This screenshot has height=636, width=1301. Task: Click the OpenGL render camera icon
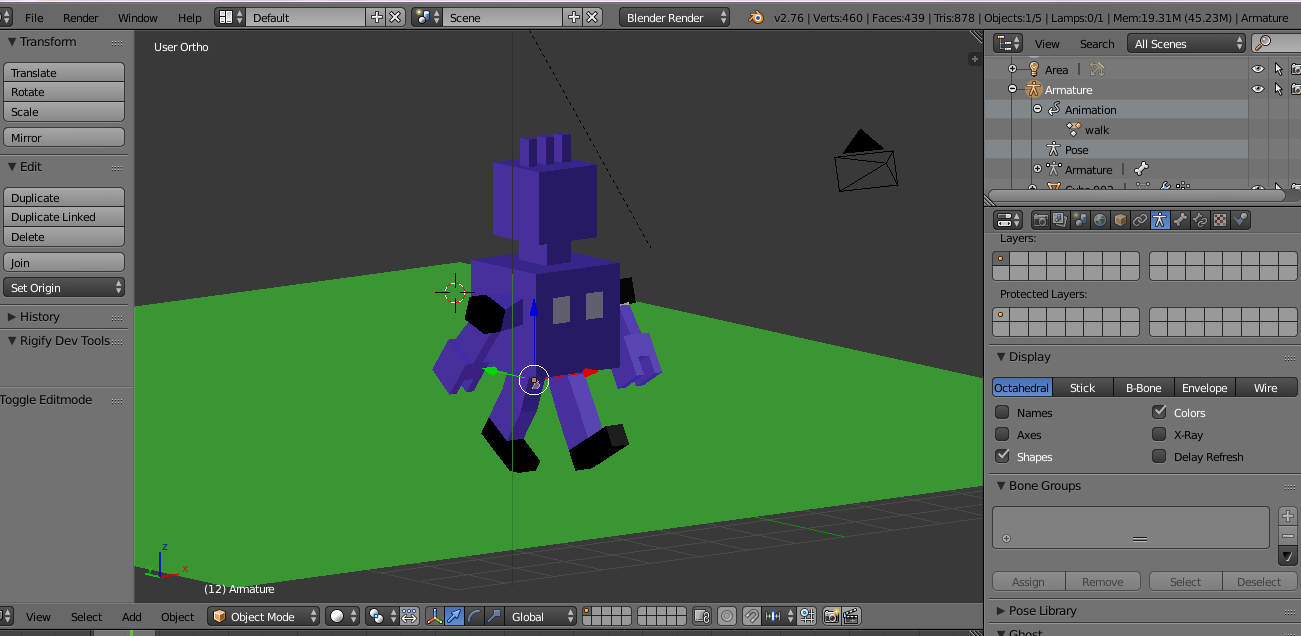(831, 617)
